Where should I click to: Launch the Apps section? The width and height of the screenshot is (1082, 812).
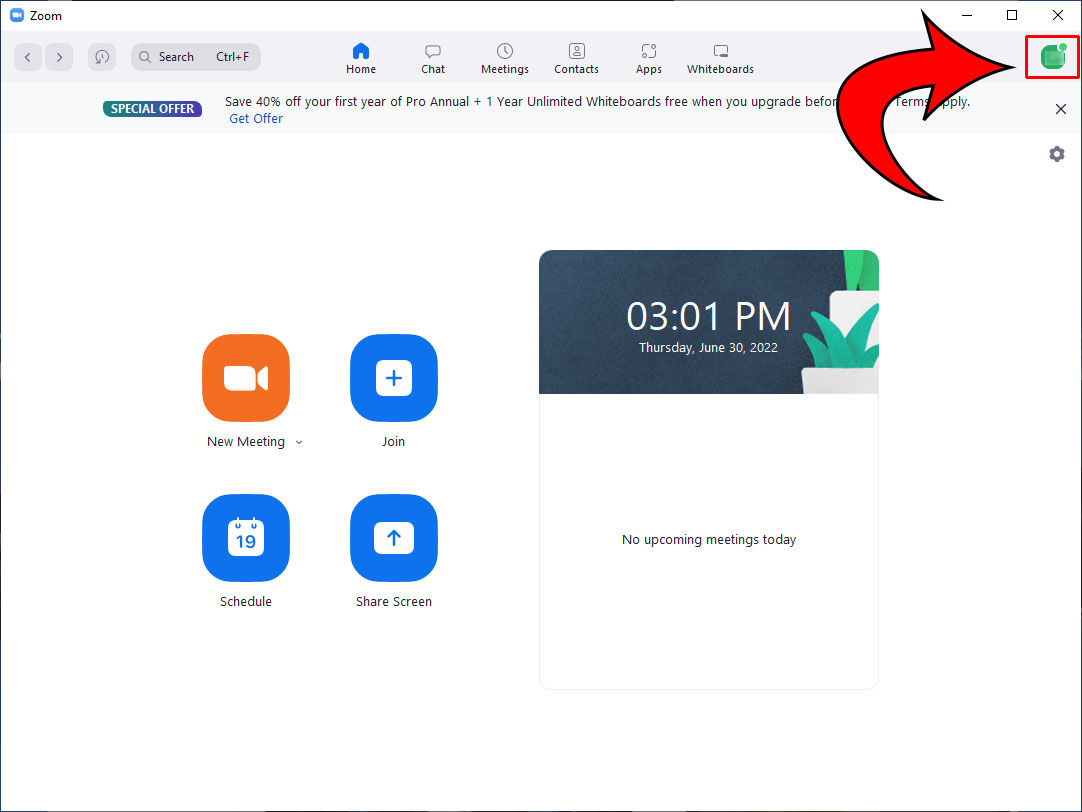click(648, 57)
